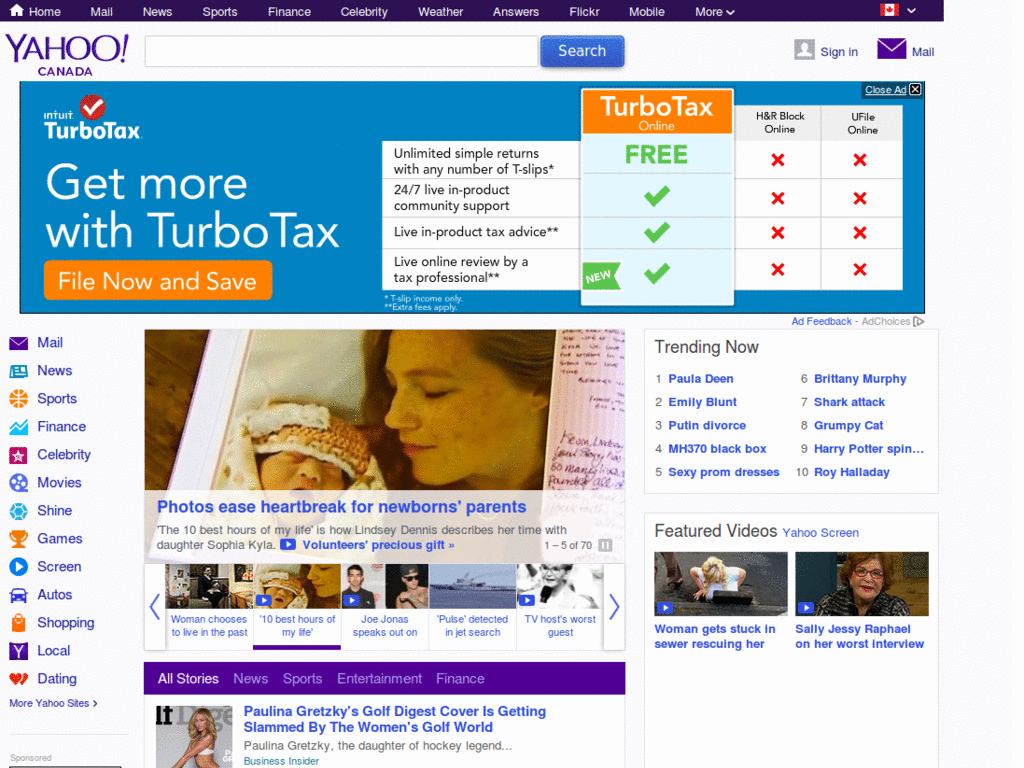
Task: Open Answers in the top navigation bar
Action: pos(515,12)
